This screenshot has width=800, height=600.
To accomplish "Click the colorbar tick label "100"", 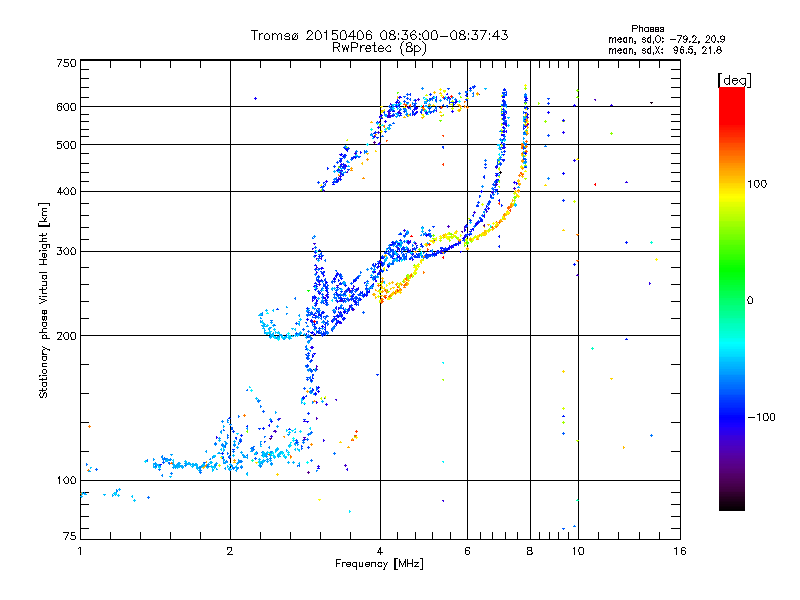I will pos(757,184).
